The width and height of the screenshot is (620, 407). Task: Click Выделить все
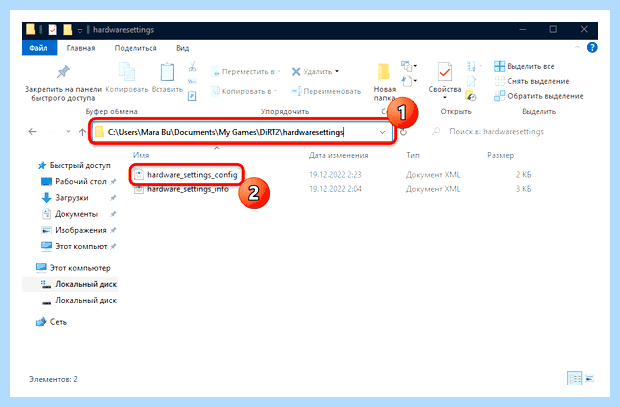[x=524, y=66]
